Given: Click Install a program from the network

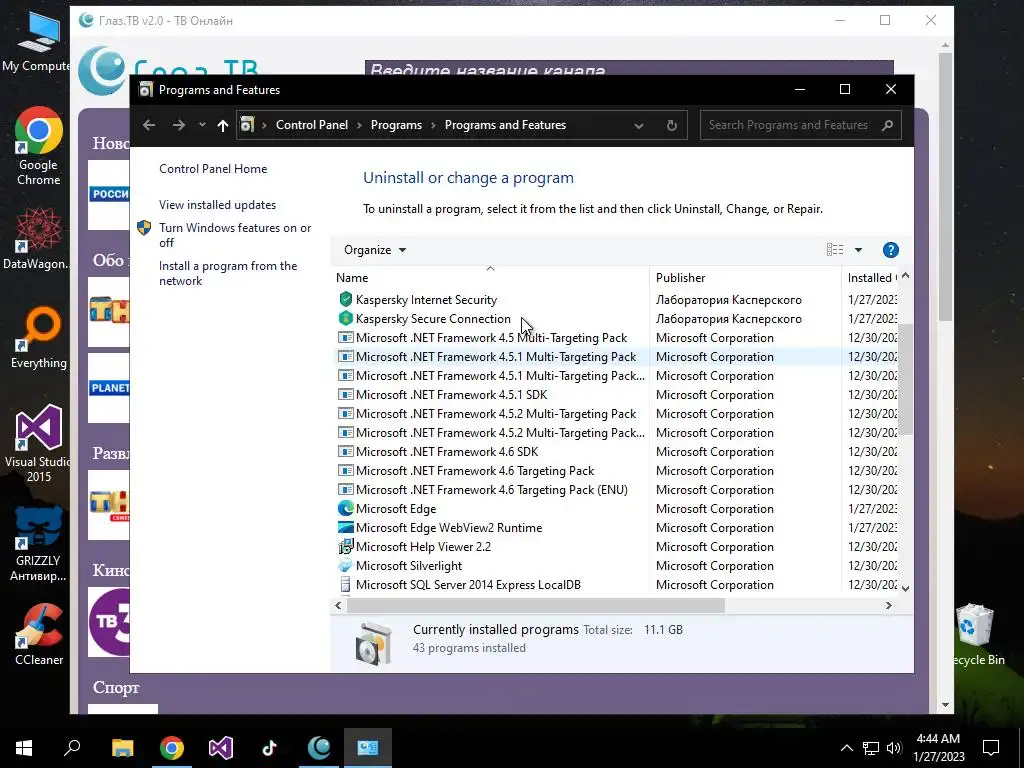Looking at the screenshot, I should click(228, 274).
